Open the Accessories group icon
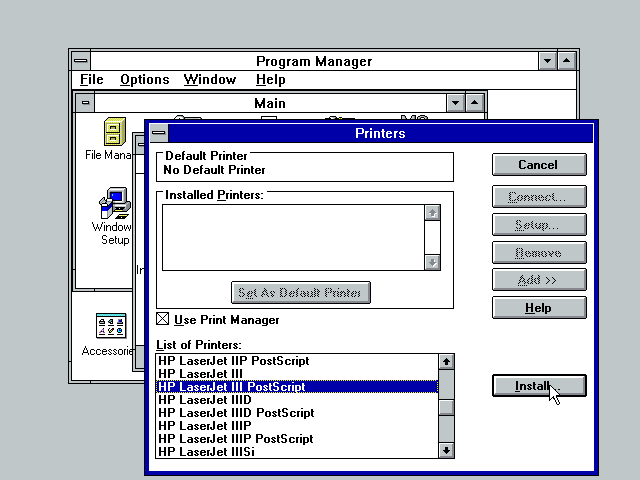Screen dimensions: 640x480 coord(111,326)
